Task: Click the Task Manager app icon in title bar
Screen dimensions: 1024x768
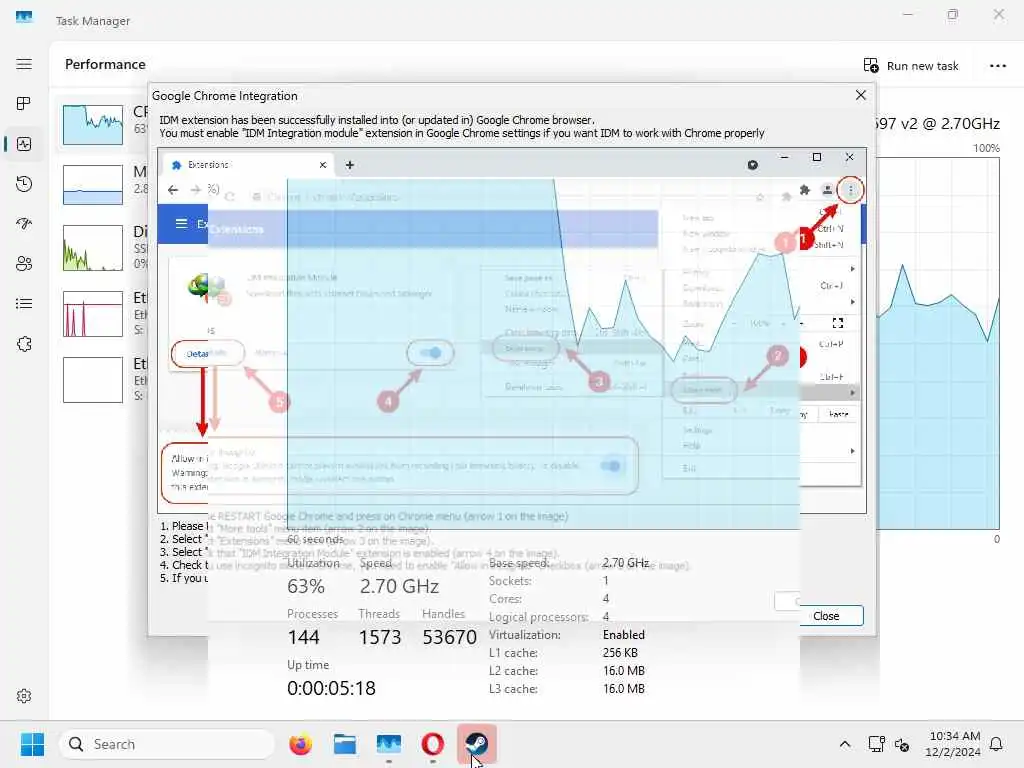Action: pos(24,17)
